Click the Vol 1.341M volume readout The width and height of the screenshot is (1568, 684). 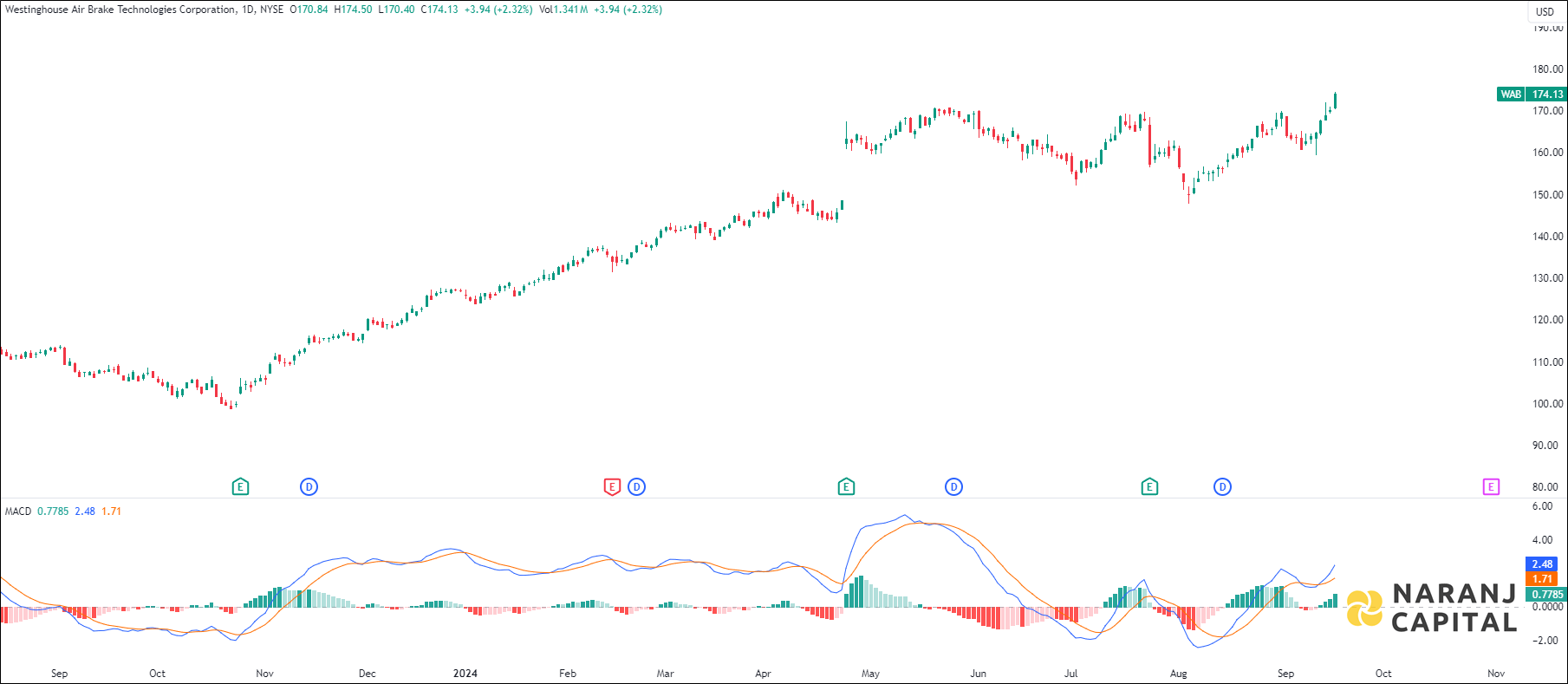click(563, 10)
